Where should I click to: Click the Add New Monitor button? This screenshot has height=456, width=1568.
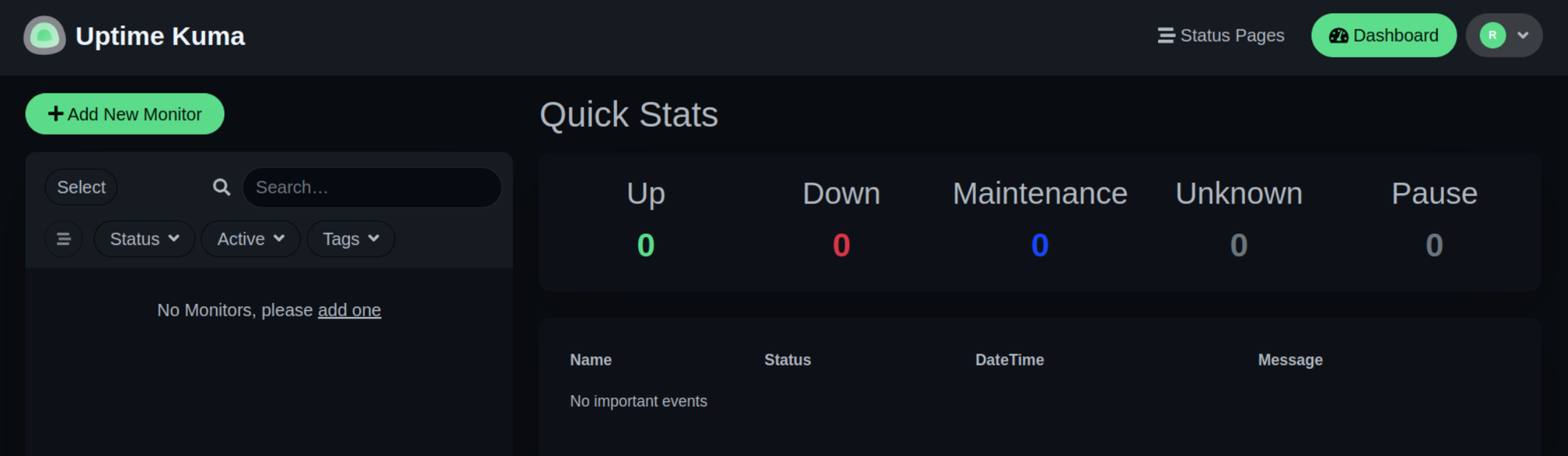pos(124,113)
